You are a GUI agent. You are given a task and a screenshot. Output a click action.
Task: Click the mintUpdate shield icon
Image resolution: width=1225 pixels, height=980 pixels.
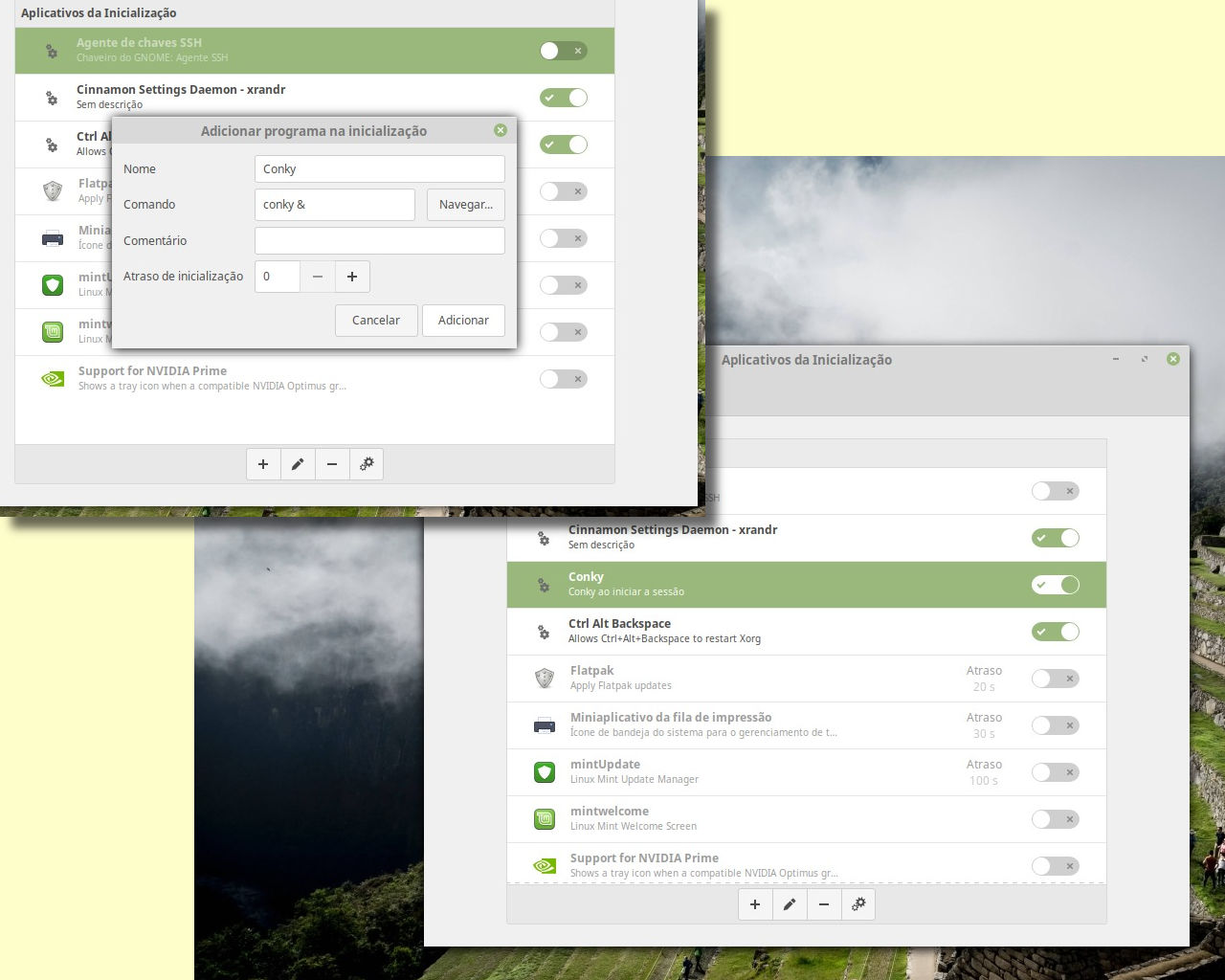[x=544, y=771]
